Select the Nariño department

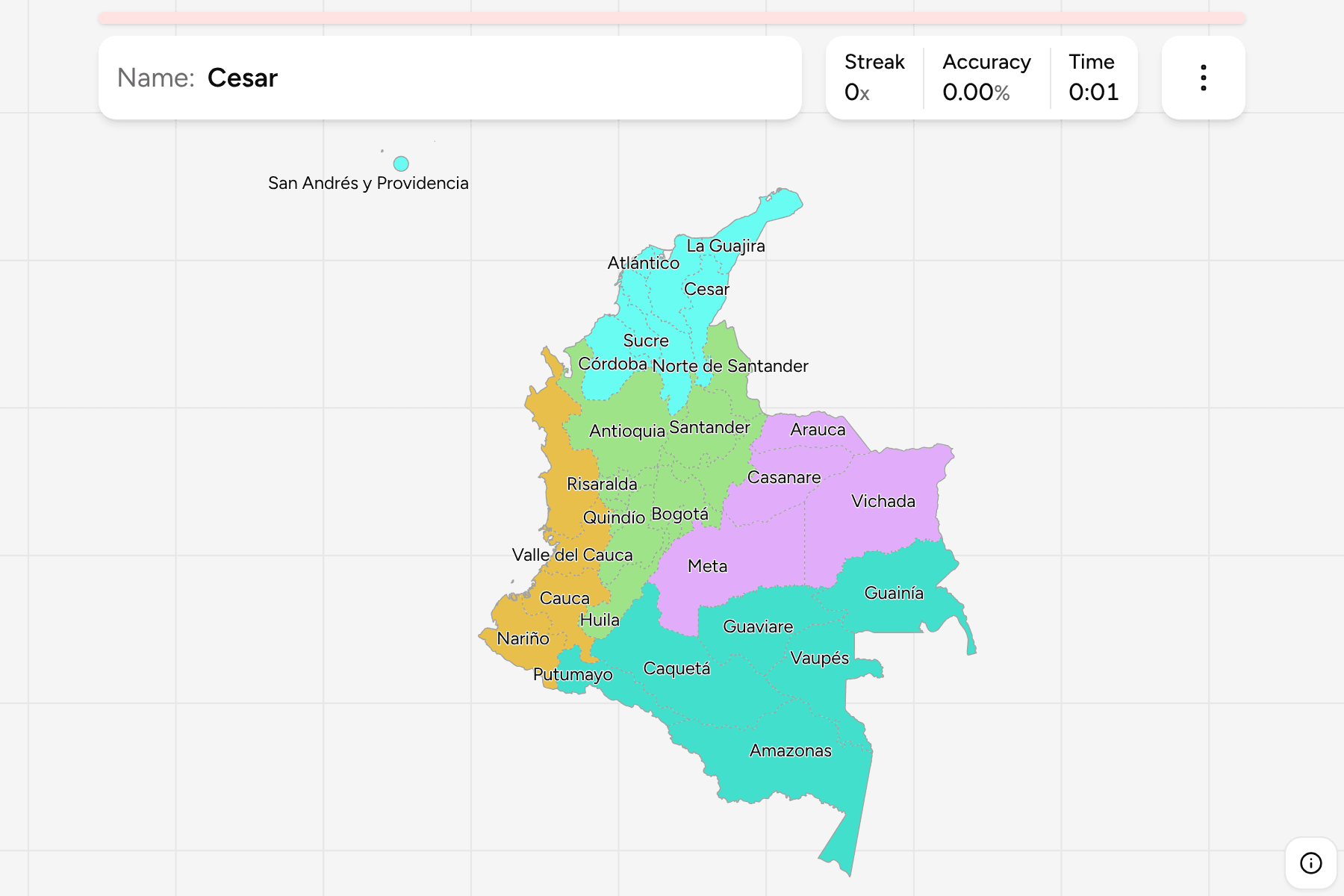[523, 638]
